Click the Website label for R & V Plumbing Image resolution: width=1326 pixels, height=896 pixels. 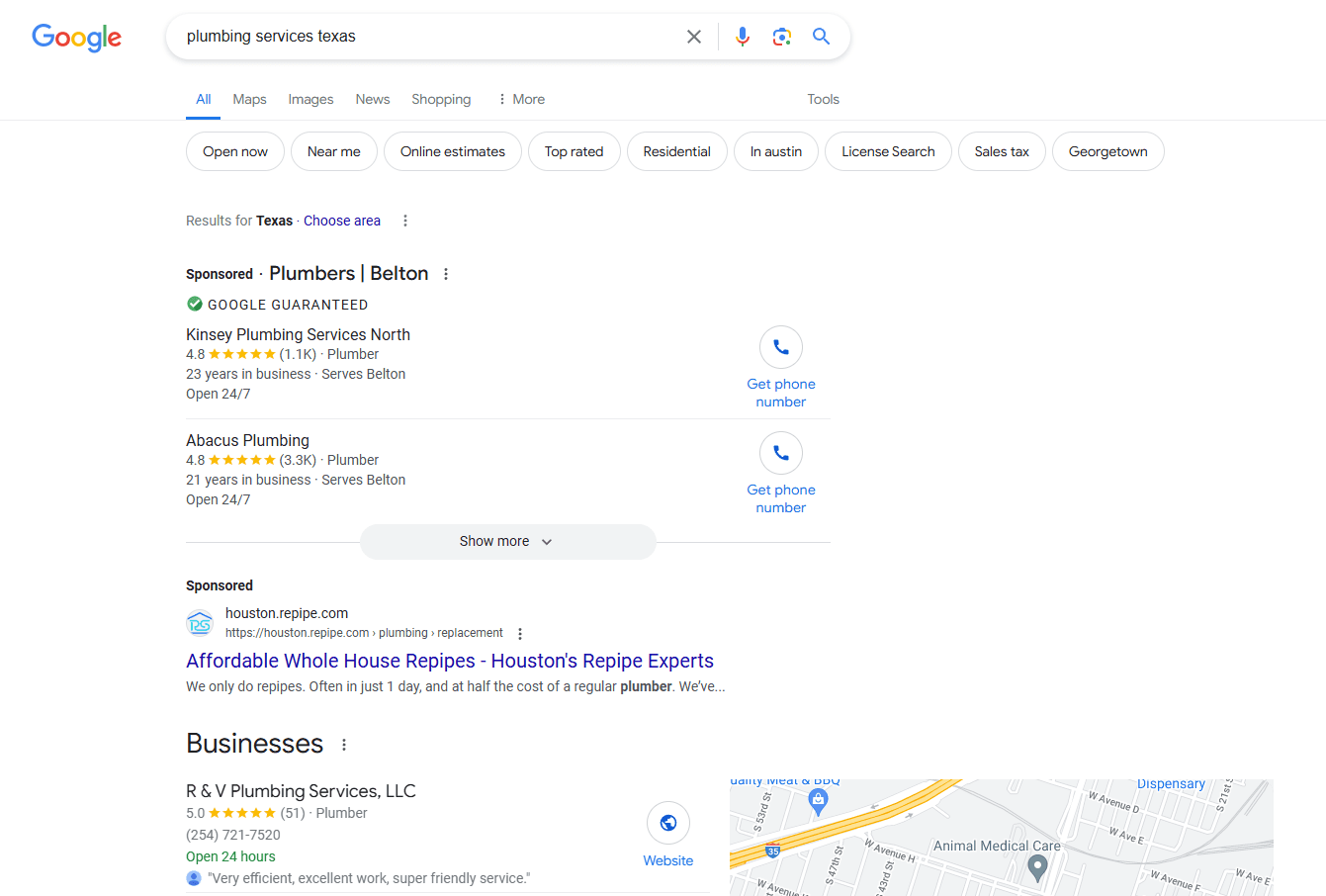[668, 860]
